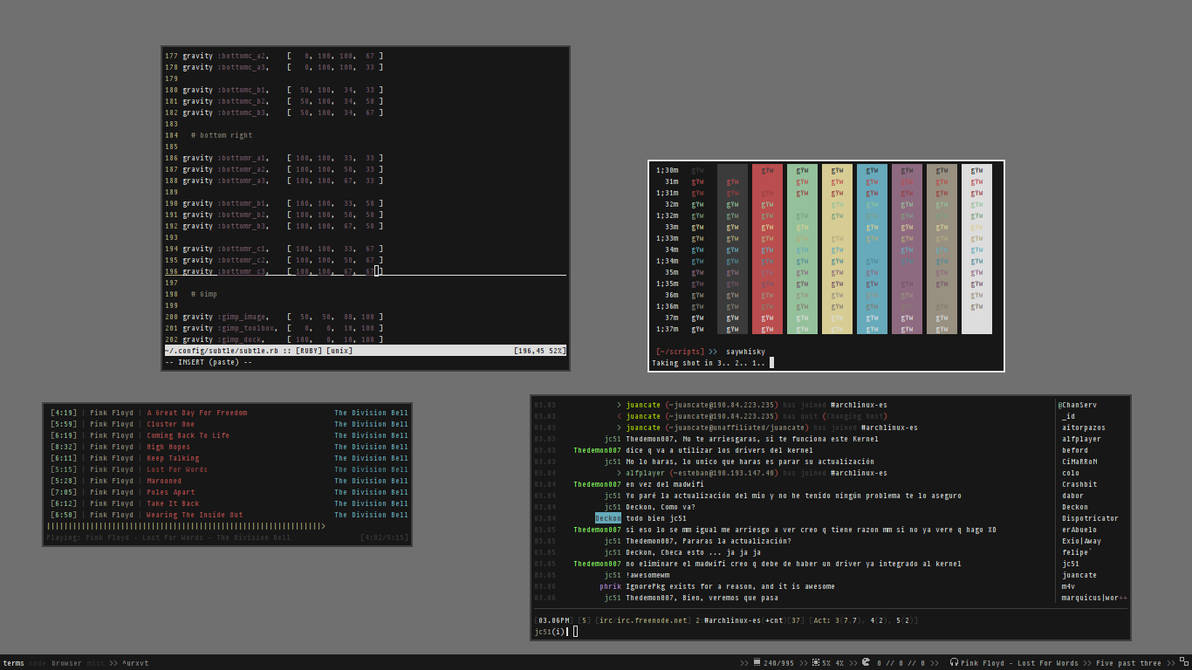Click @ChanServ in the IRC nick list

click(1076, 405)
